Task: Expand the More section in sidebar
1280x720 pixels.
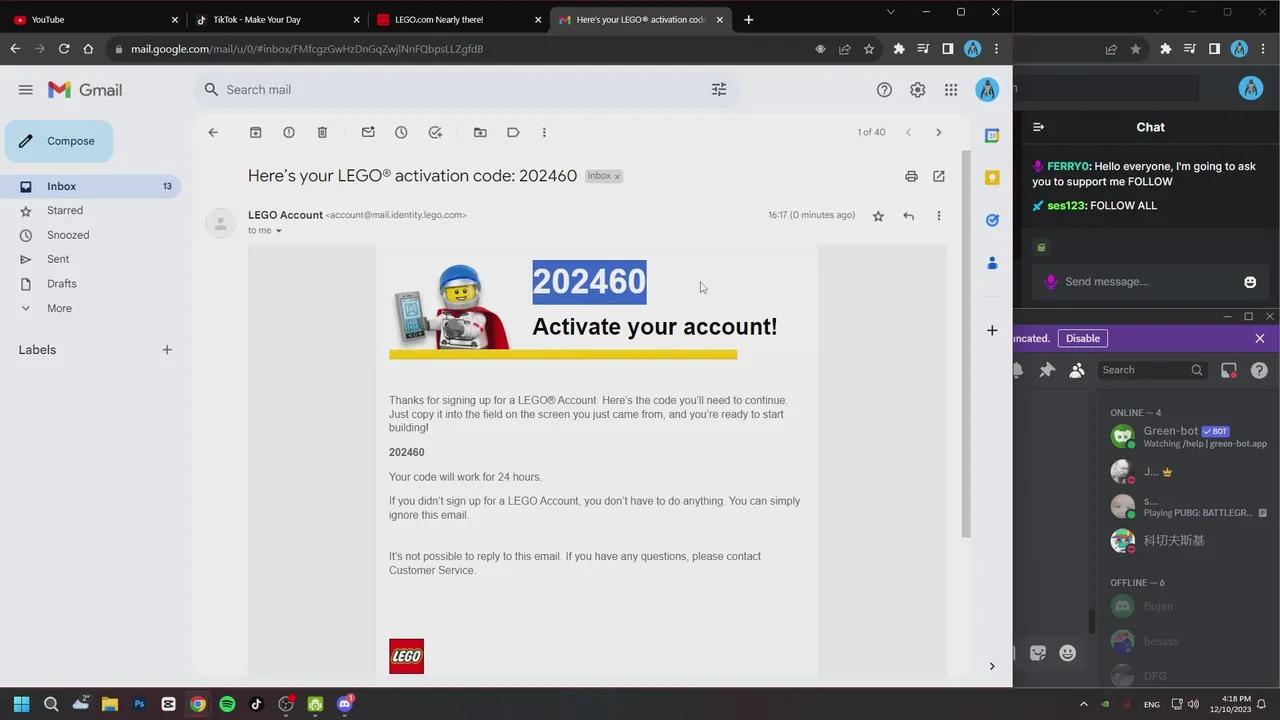Action: click(59, 308)
